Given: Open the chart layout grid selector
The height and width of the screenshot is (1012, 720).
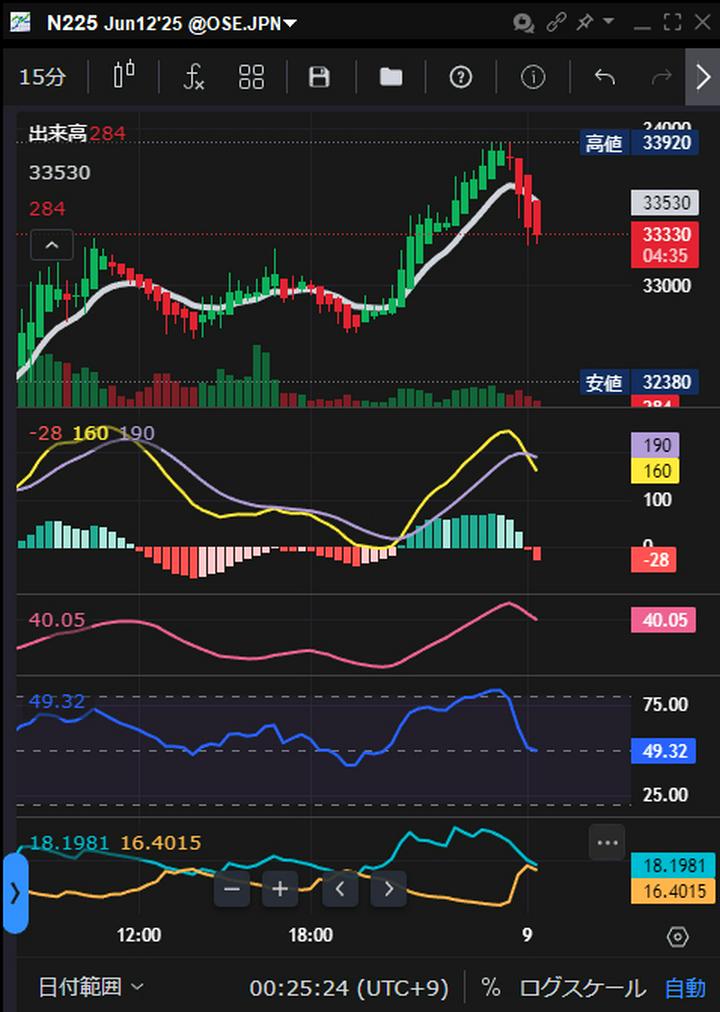Looking at the screenshot, I should [251, 77].
